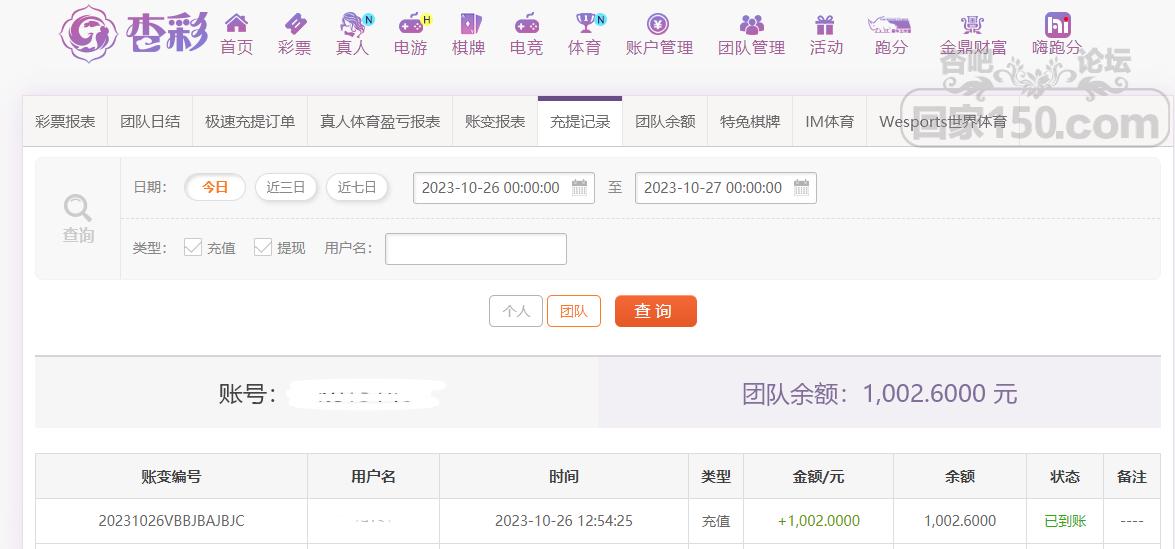Open the 体育 trophy icon

click(x=586, y=23)
